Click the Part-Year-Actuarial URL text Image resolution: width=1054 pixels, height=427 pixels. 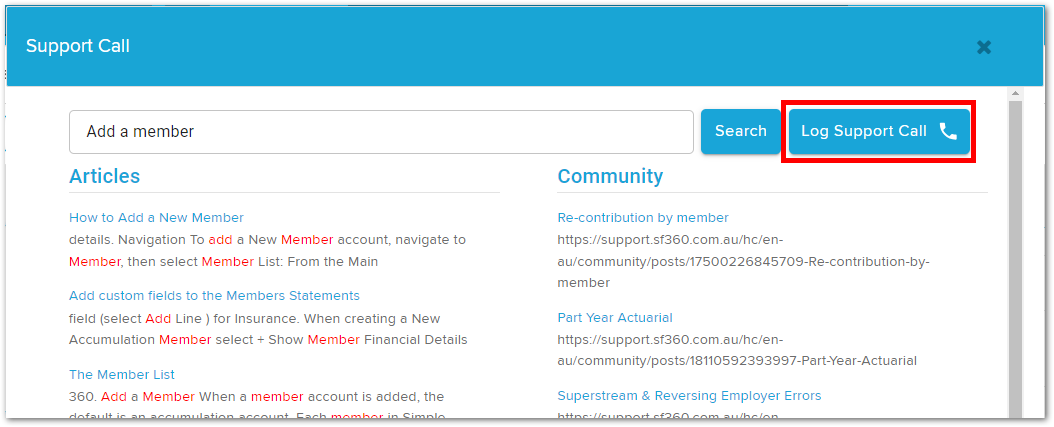(x=737, y=350)
